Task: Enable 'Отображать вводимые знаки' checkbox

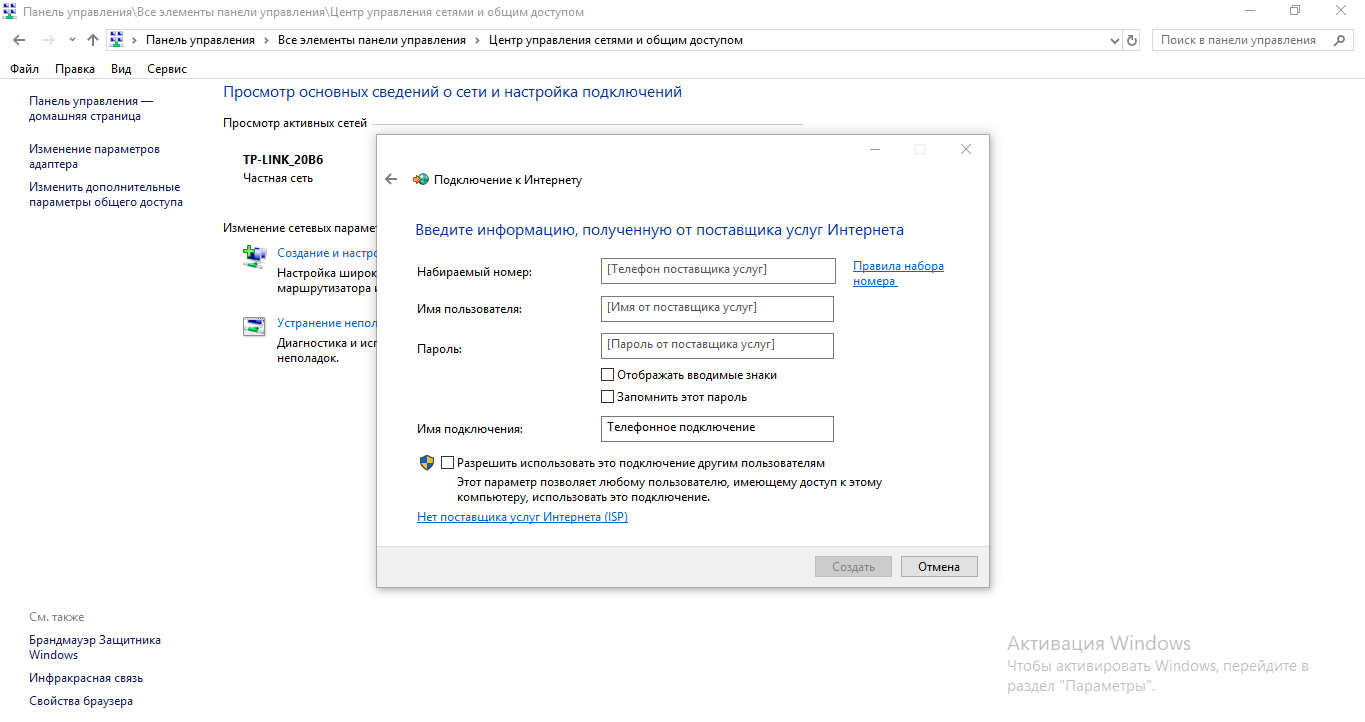Action: pos(607,375)
